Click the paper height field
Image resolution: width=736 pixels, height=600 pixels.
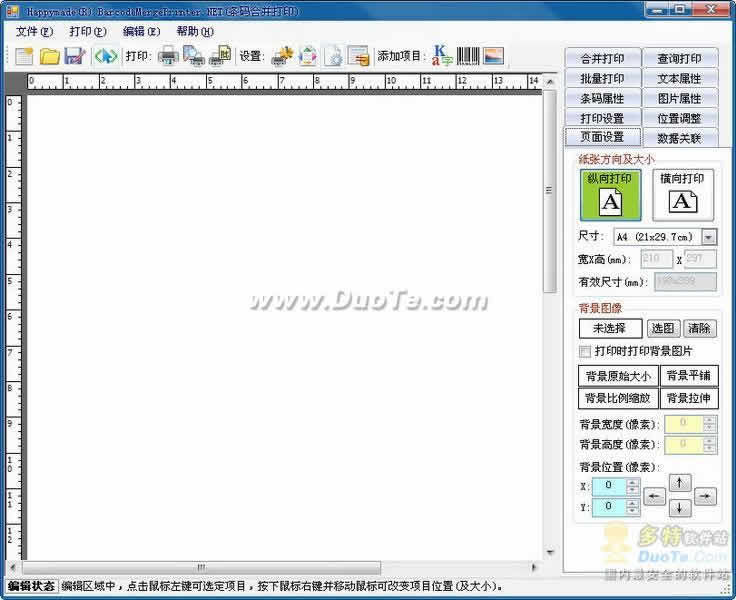(700, 259)
